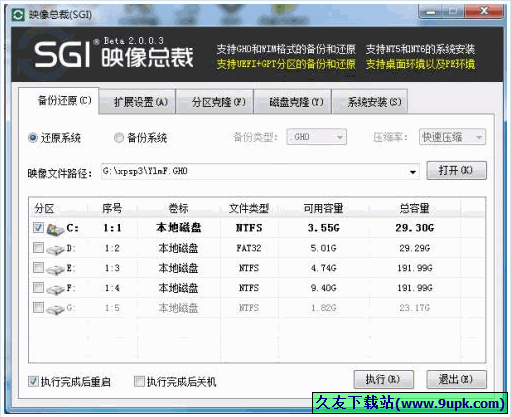511x417 pixels.
Task: Click the G: drive disk icon
Action: (55, 309)
